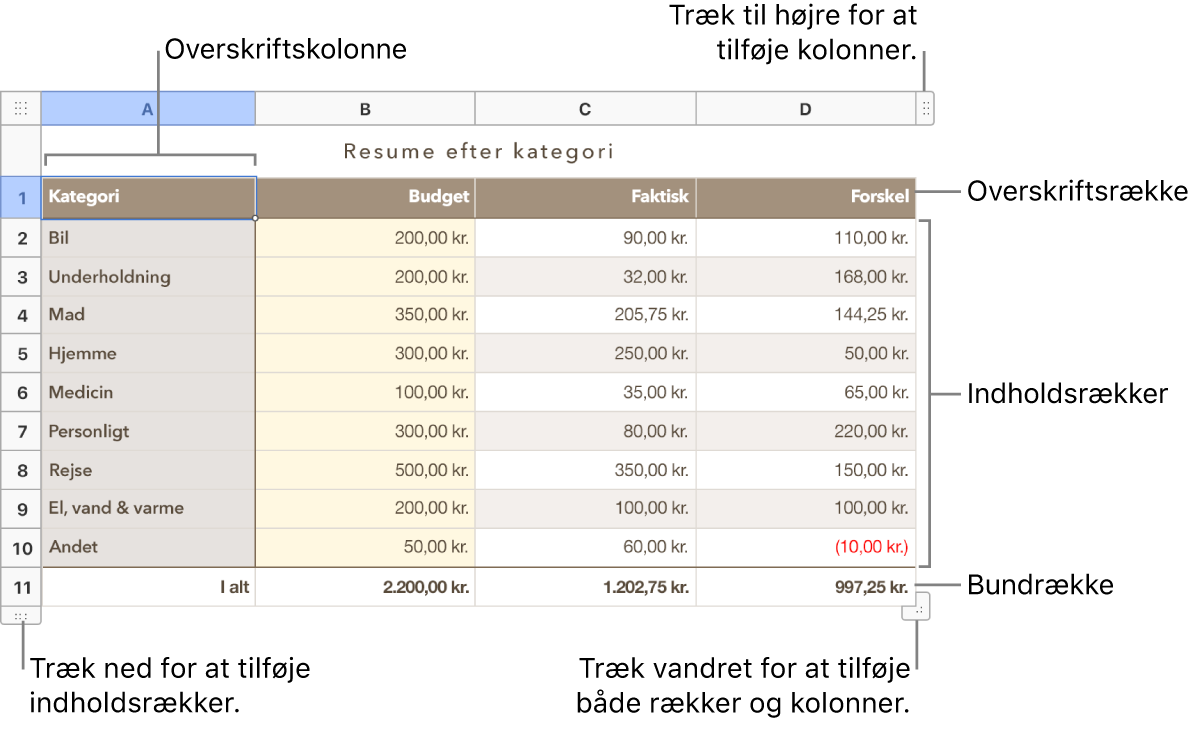Click the 'Budget' header cell
This screenshot has width=1199, height=729.
click(x=365, y=197)
